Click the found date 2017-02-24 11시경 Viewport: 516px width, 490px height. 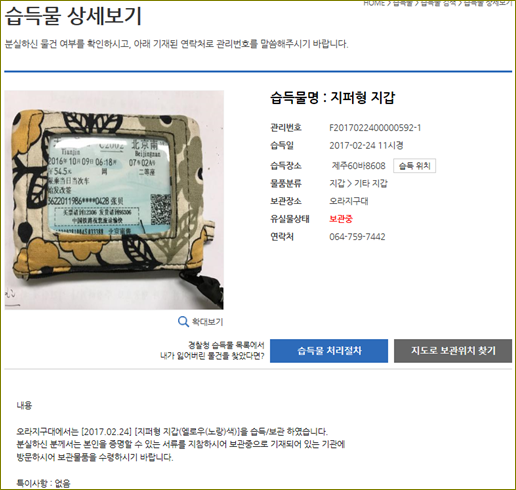(x=366, y=146)
